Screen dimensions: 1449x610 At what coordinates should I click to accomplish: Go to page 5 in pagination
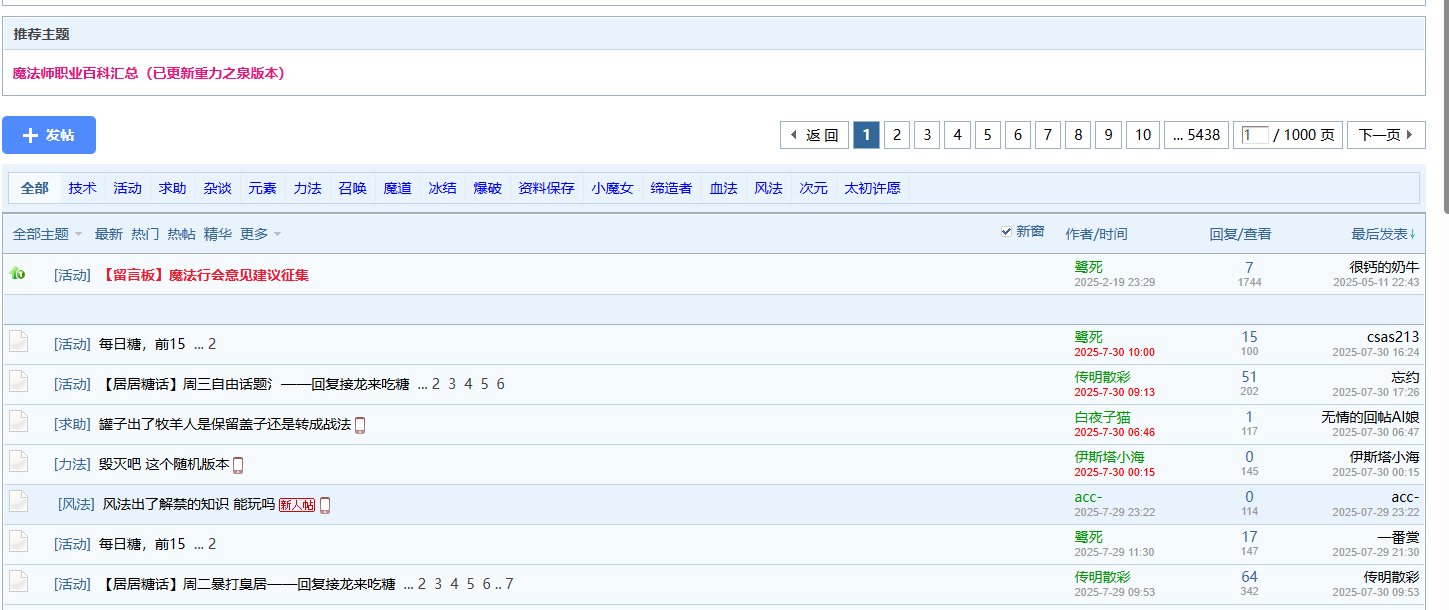pos(987,135)
